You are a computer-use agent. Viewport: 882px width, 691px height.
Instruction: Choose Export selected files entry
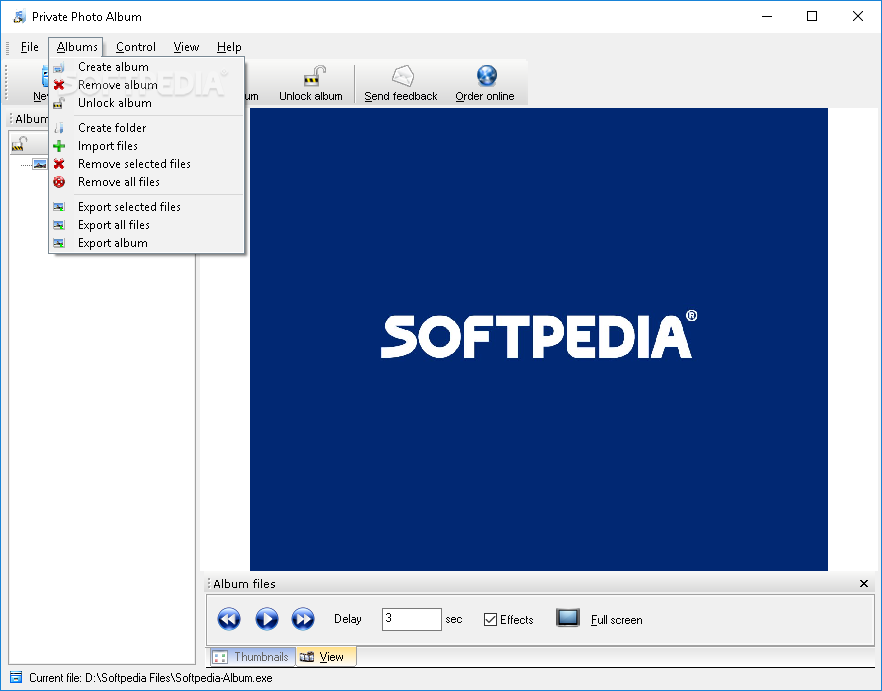tap(147, 207)
